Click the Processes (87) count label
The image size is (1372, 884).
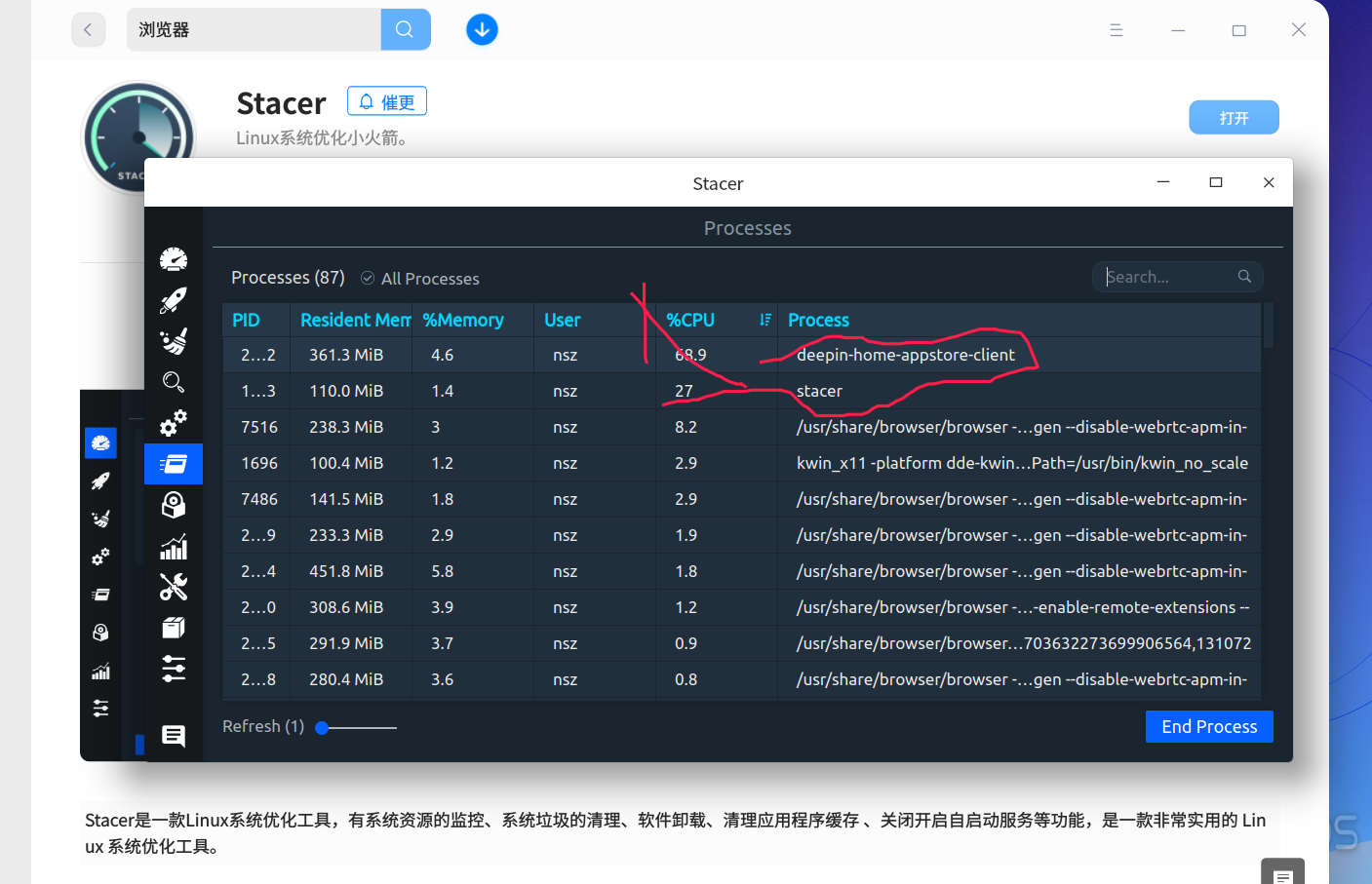(x=288, y=278)
